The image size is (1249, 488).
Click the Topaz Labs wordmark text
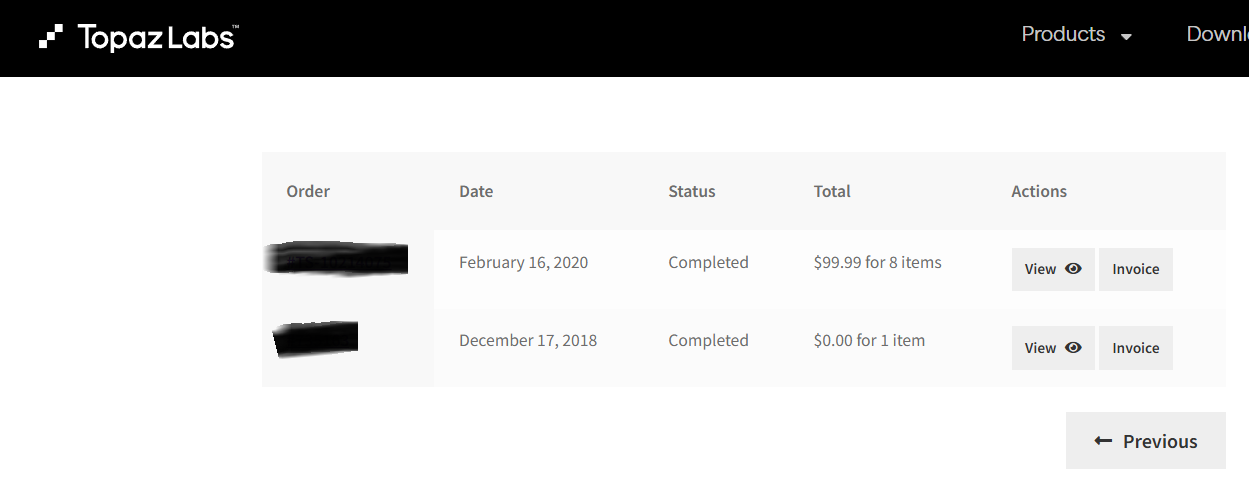point(156,38)
